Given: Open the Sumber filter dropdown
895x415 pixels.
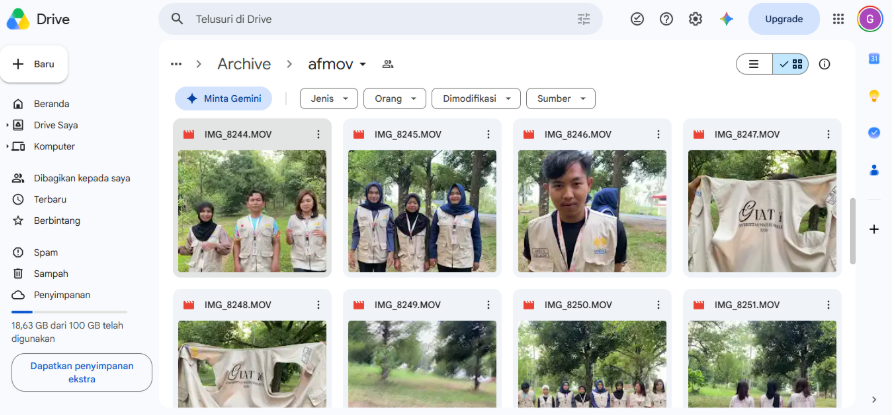Looking at the screenshot, I should [x=561, y=99].
